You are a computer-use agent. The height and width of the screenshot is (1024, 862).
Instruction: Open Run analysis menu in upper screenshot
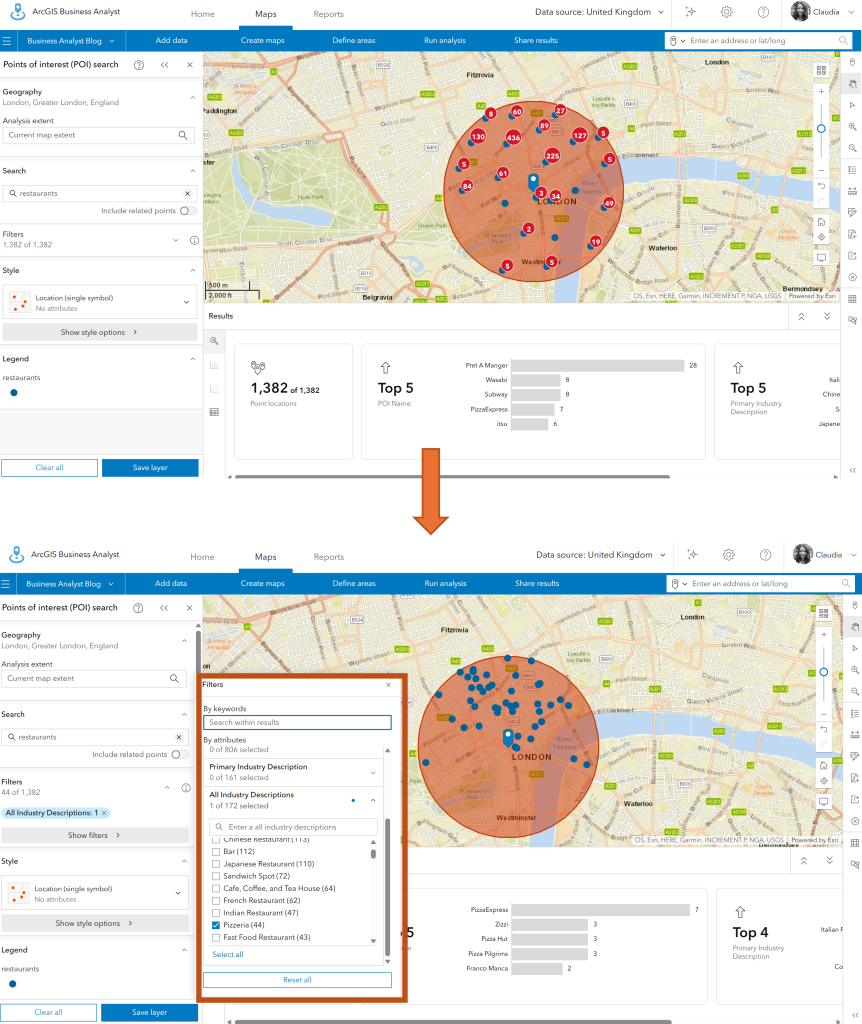(445, 40)
